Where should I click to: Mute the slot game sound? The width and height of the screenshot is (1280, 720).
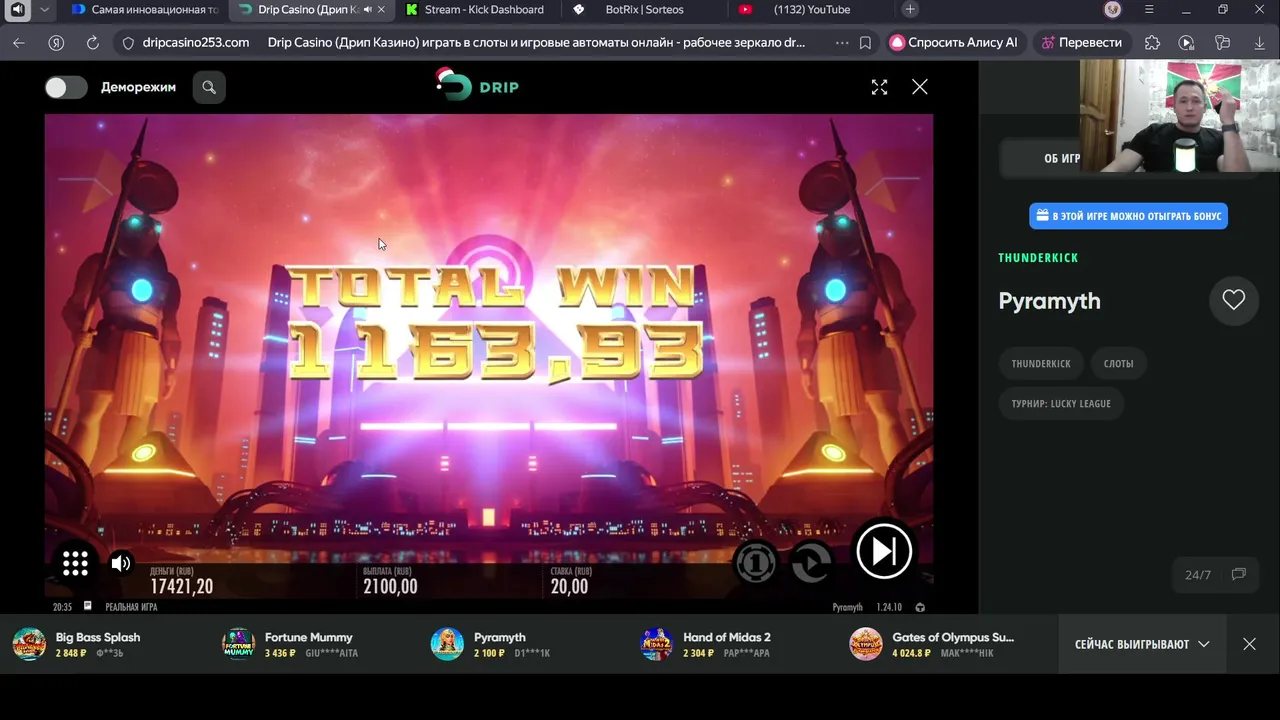pyautogui.click(x=121, y=563)
